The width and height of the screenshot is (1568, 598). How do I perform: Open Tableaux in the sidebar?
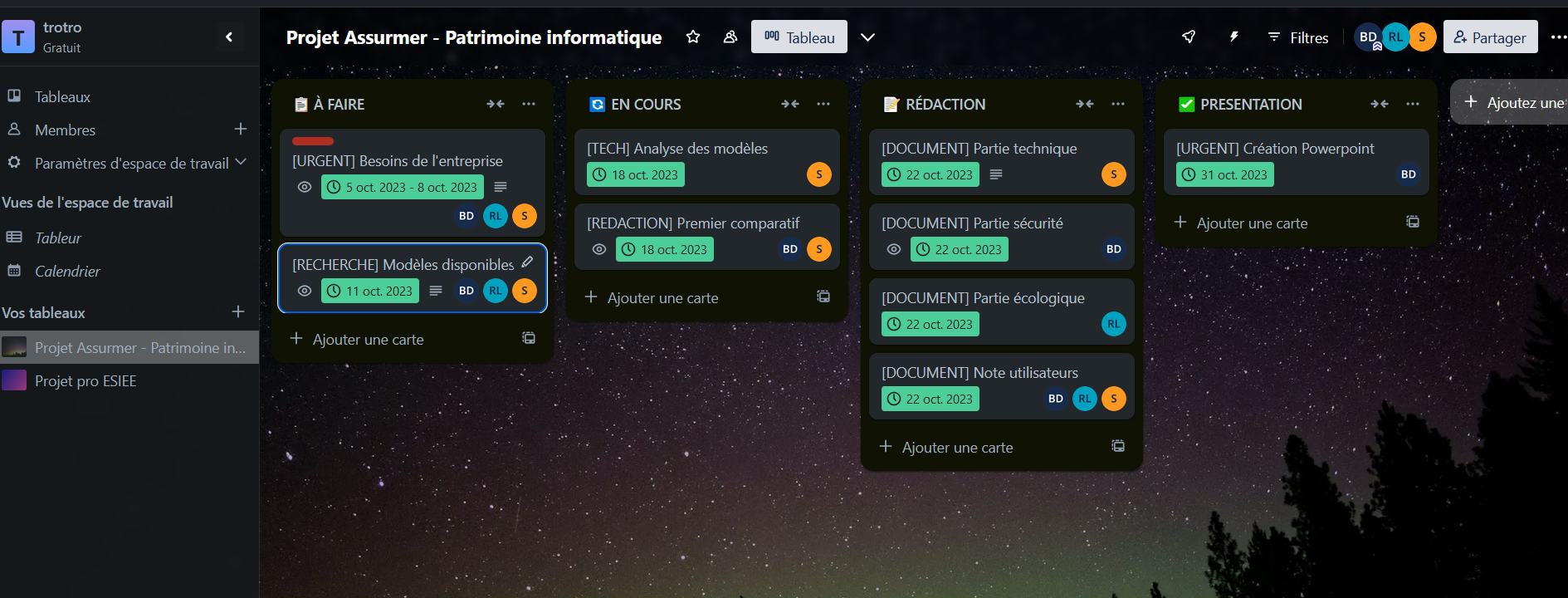62,96
